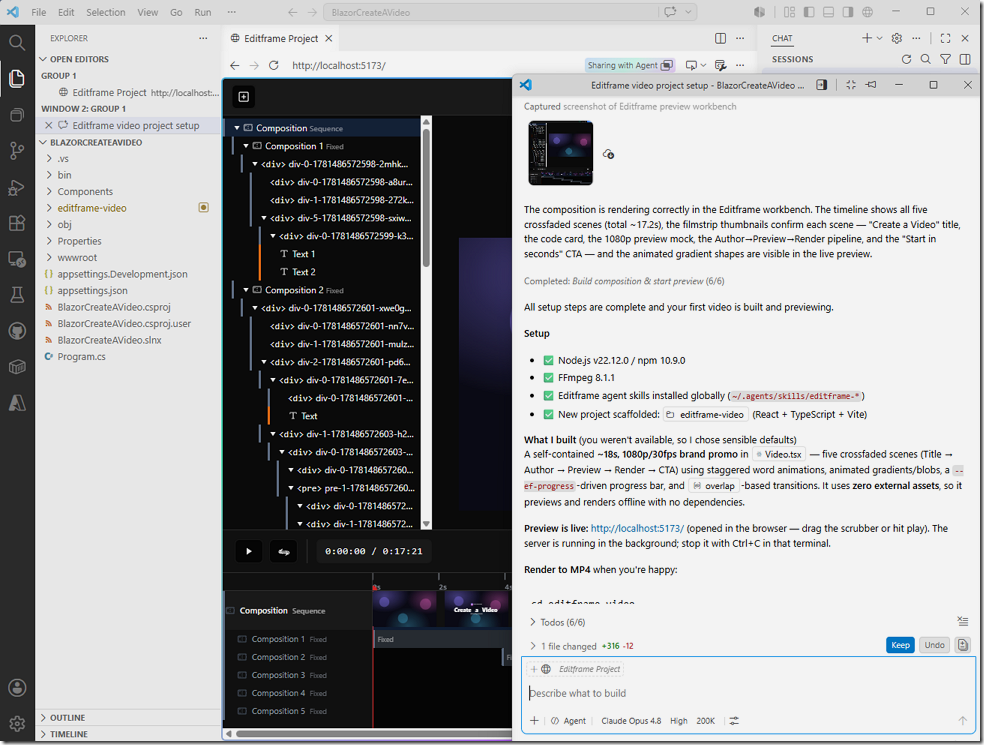Open the http://localhost:5173/ link in chat
This screenshot has height=745, width=984.
(x=637, y=528)
